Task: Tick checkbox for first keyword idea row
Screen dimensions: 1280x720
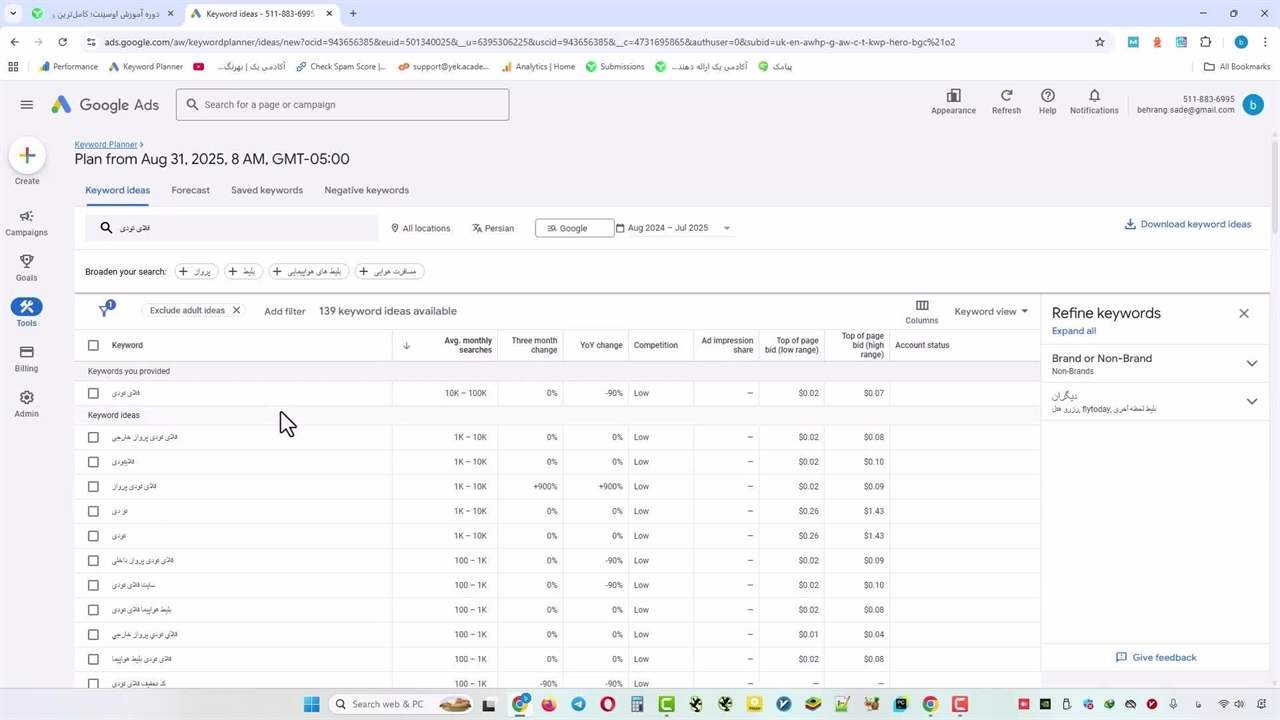Action: pos(93,437)
